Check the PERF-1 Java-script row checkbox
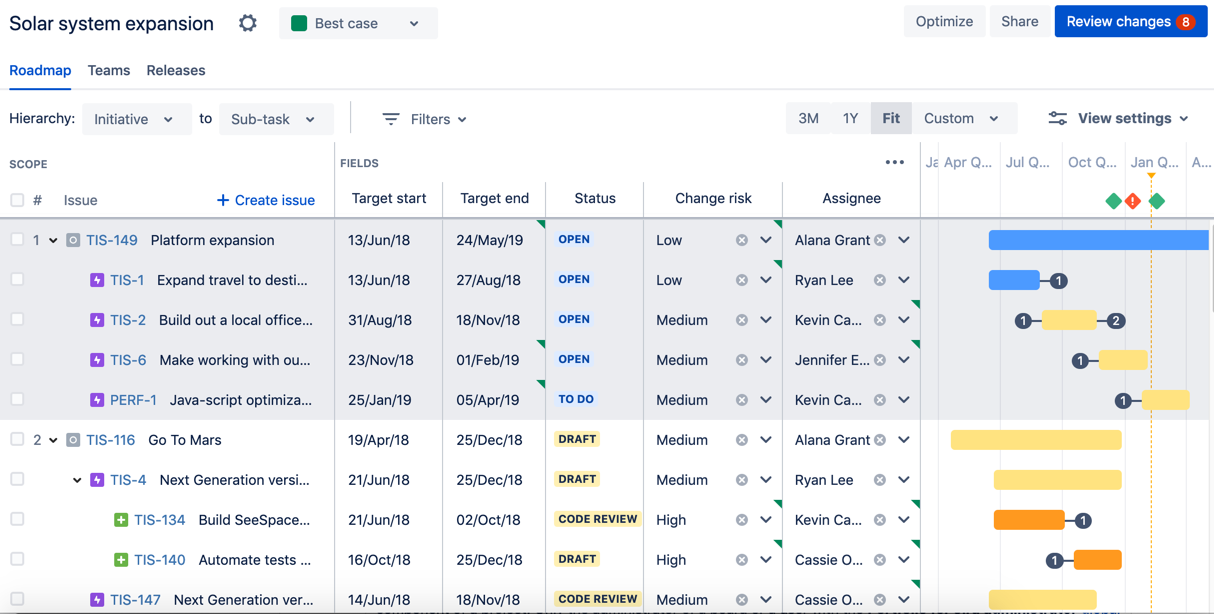 (x=17, y=400)
